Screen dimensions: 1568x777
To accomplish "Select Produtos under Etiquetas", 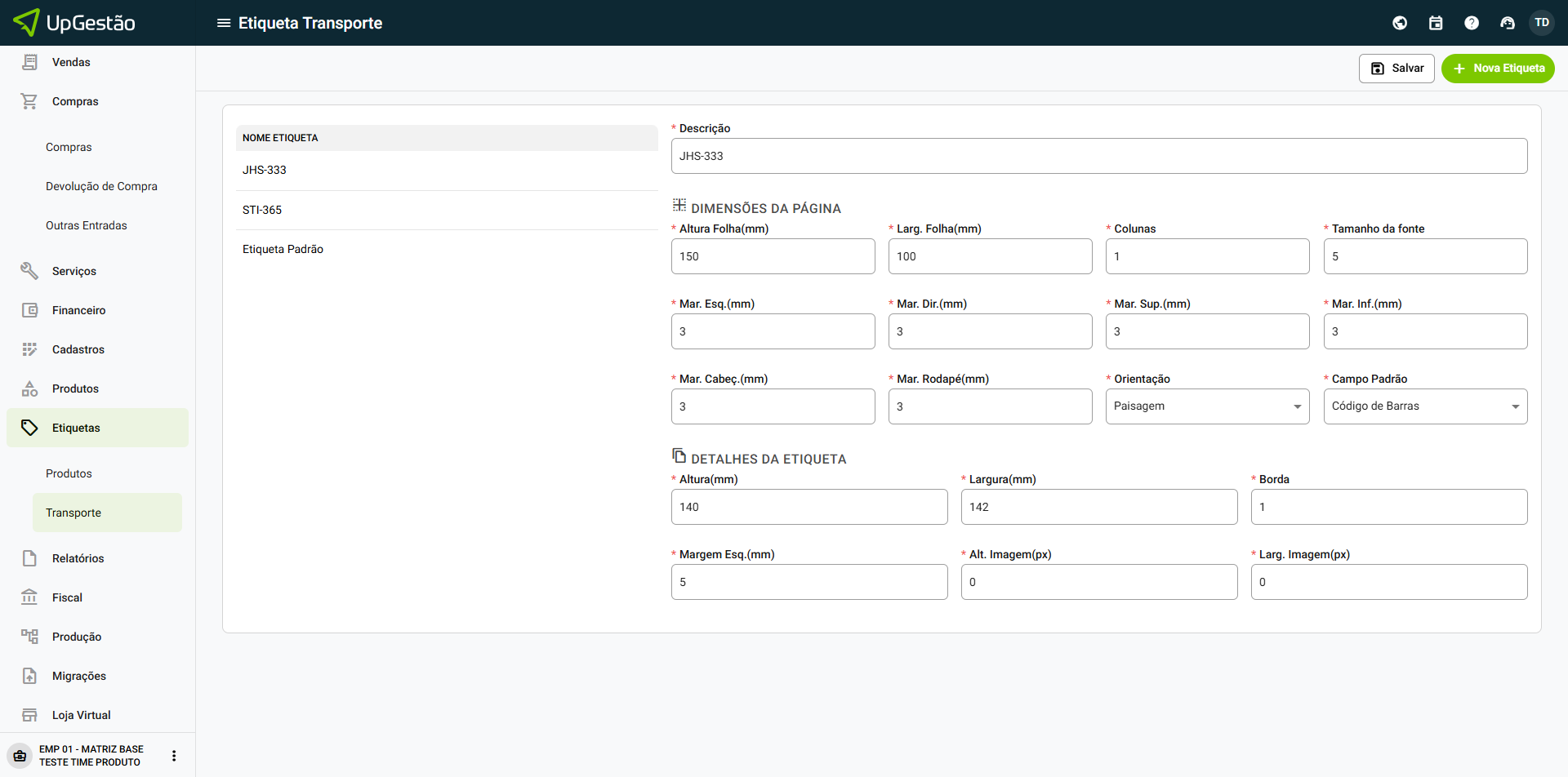I will [69, 473].
